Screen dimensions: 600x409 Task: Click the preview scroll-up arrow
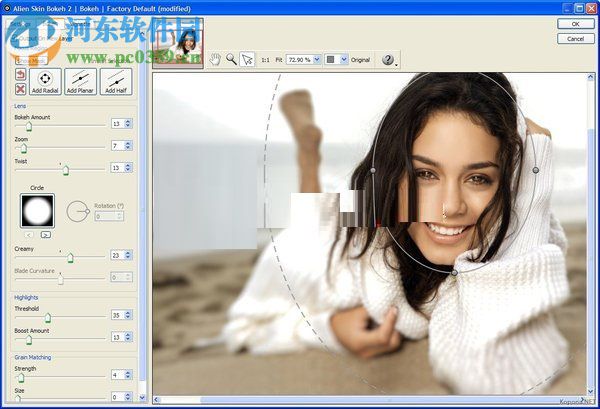591,77
